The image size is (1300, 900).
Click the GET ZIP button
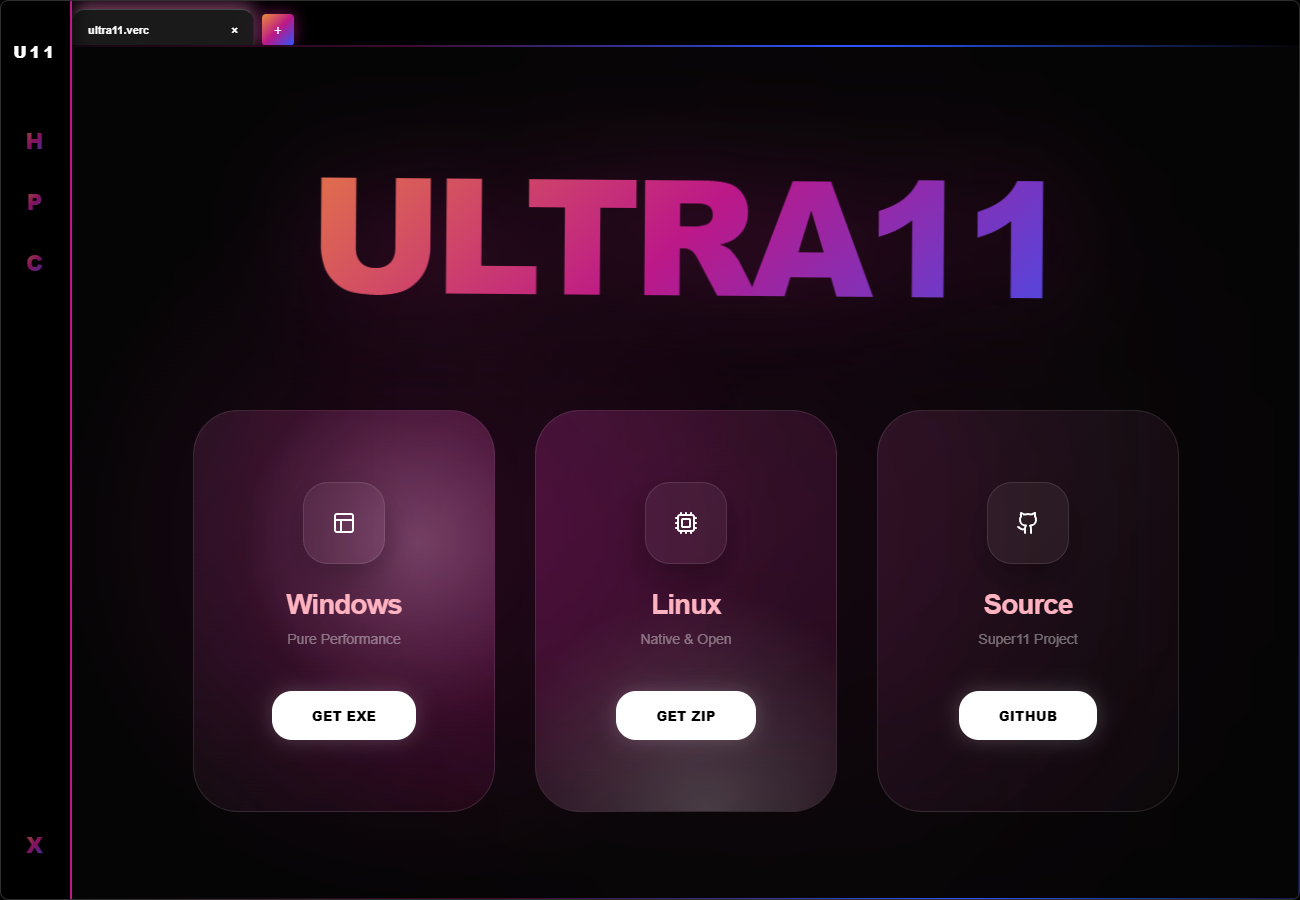(x=686, y=715)
